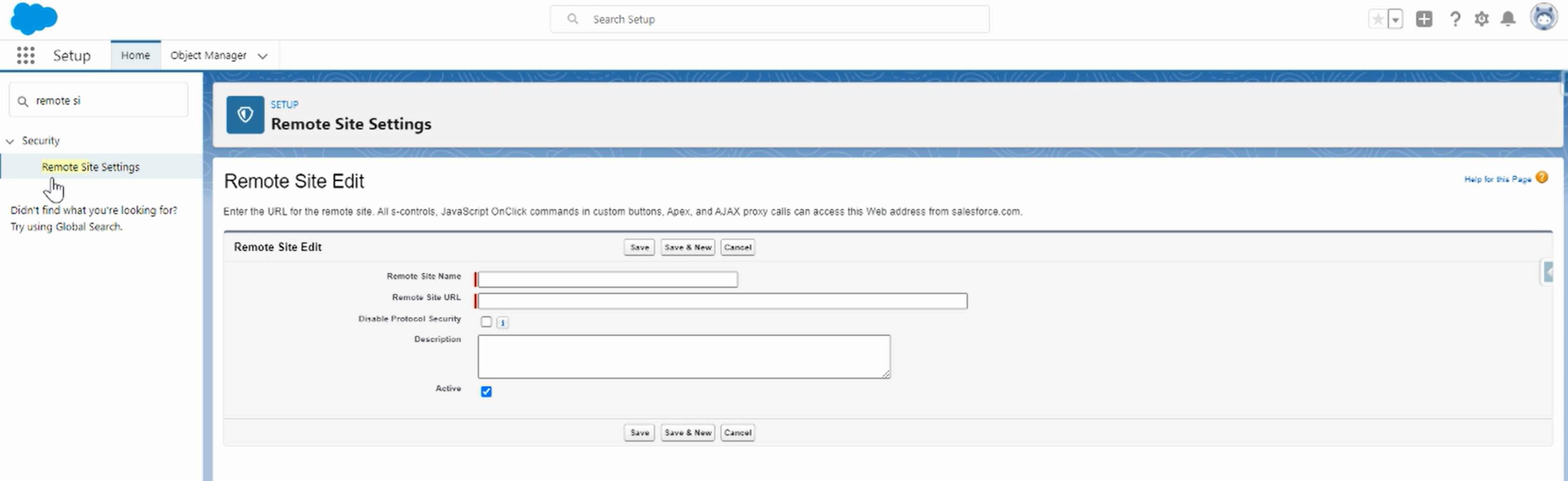The height and width of the screenshot is (481, 1568).
Task: Open the Help question mark icon
Action: [x=1455, y=19]
